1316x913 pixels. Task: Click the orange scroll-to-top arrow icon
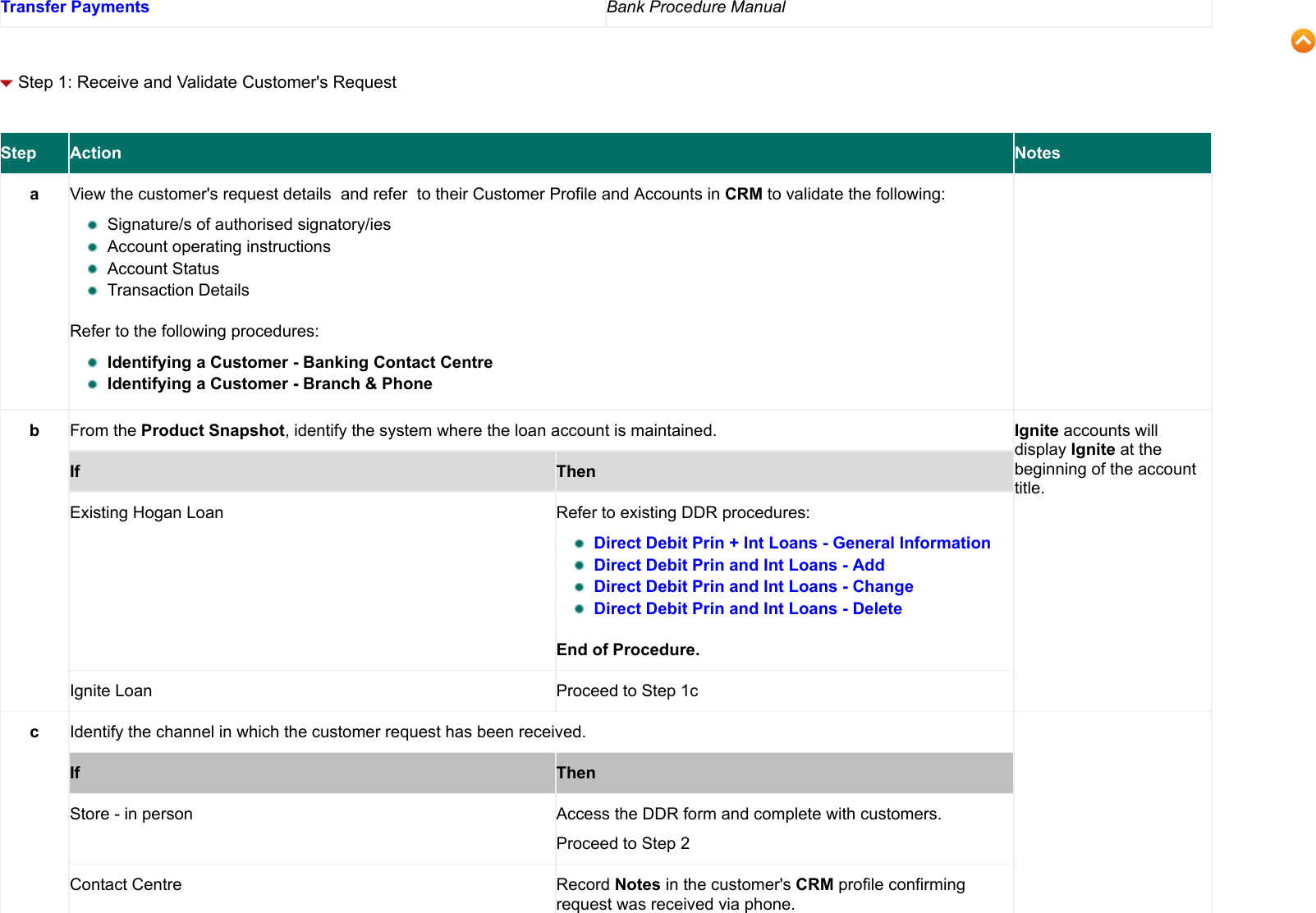pyautogui.click(x=1301, y=39)
